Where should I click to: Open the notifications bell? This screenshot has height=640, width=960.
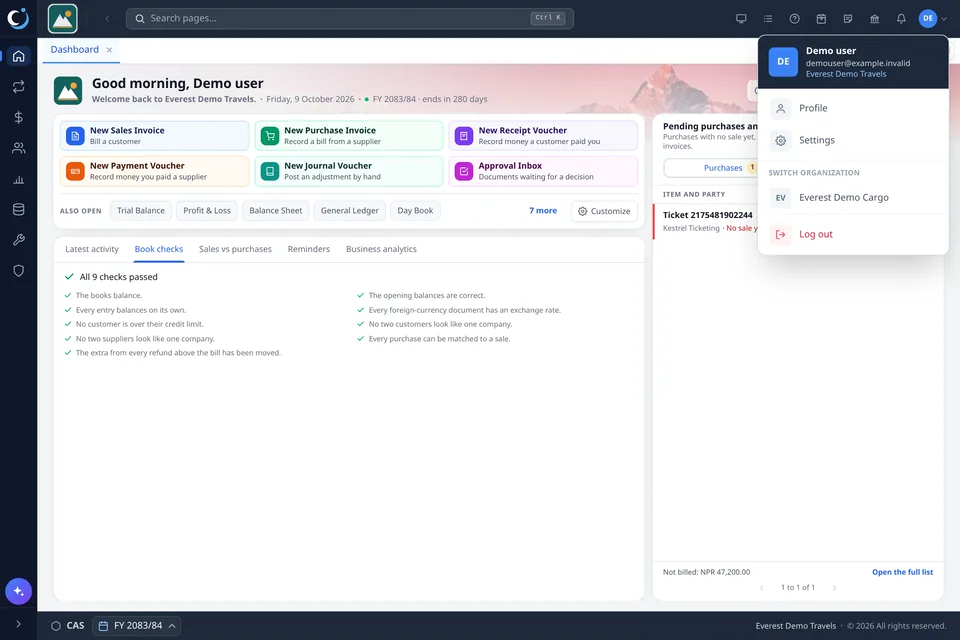901,18
